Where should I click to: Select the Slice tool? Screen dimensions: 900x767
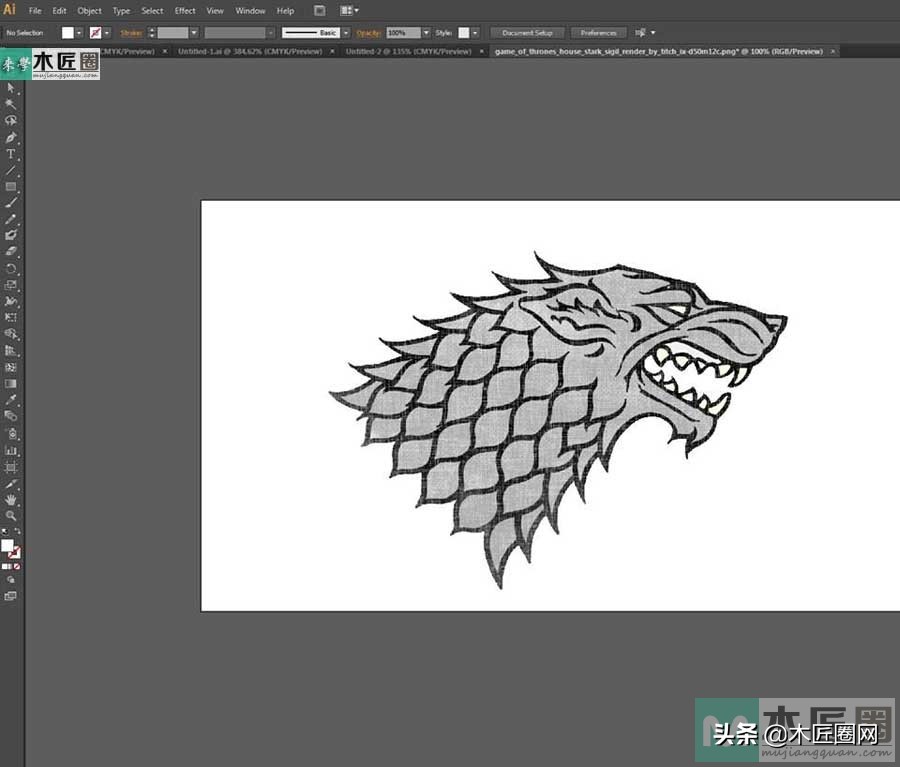click(x=10, y=484)
